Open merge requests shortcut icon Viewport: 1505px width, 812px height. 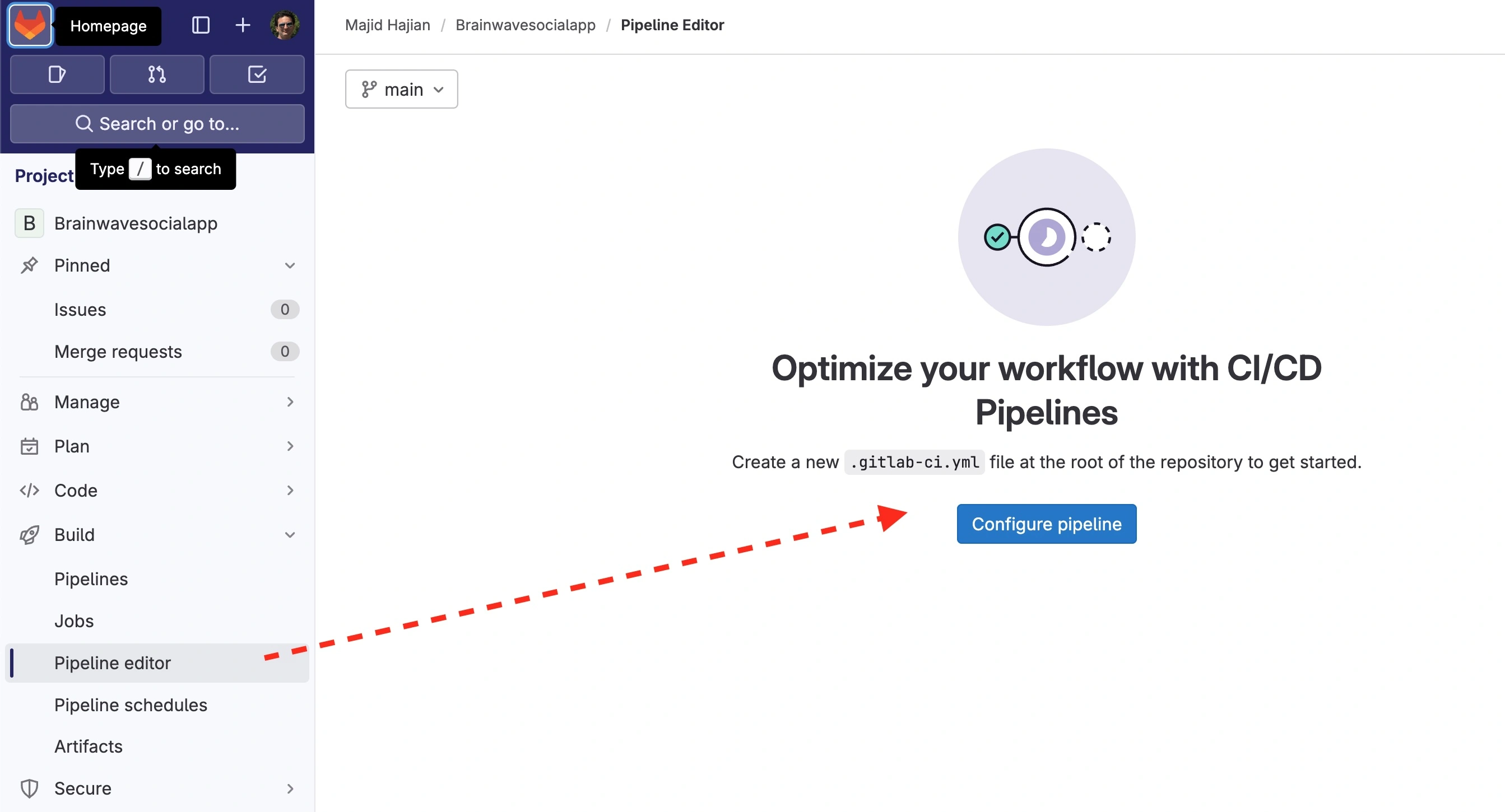(x=156, y=74)
